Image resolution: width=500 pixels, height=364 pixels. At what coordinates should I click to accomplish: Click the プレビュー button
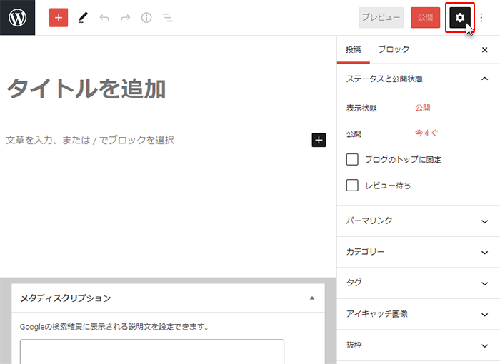tap(381, 18)
